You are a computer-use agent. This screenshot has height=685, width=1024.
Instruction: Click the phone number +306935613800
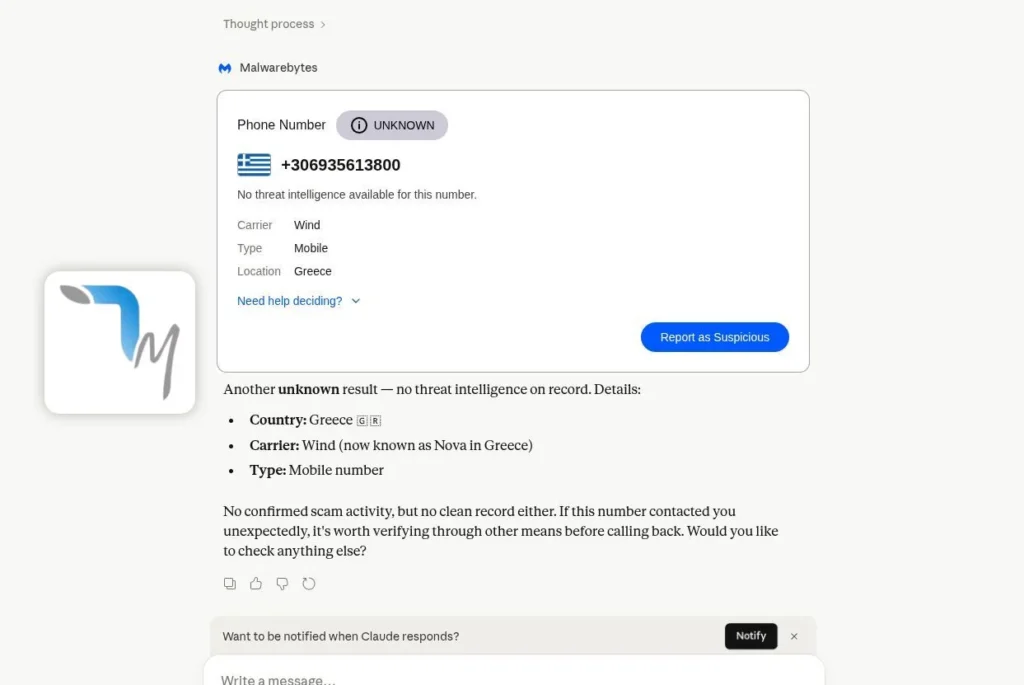click(x=340, y=165)
